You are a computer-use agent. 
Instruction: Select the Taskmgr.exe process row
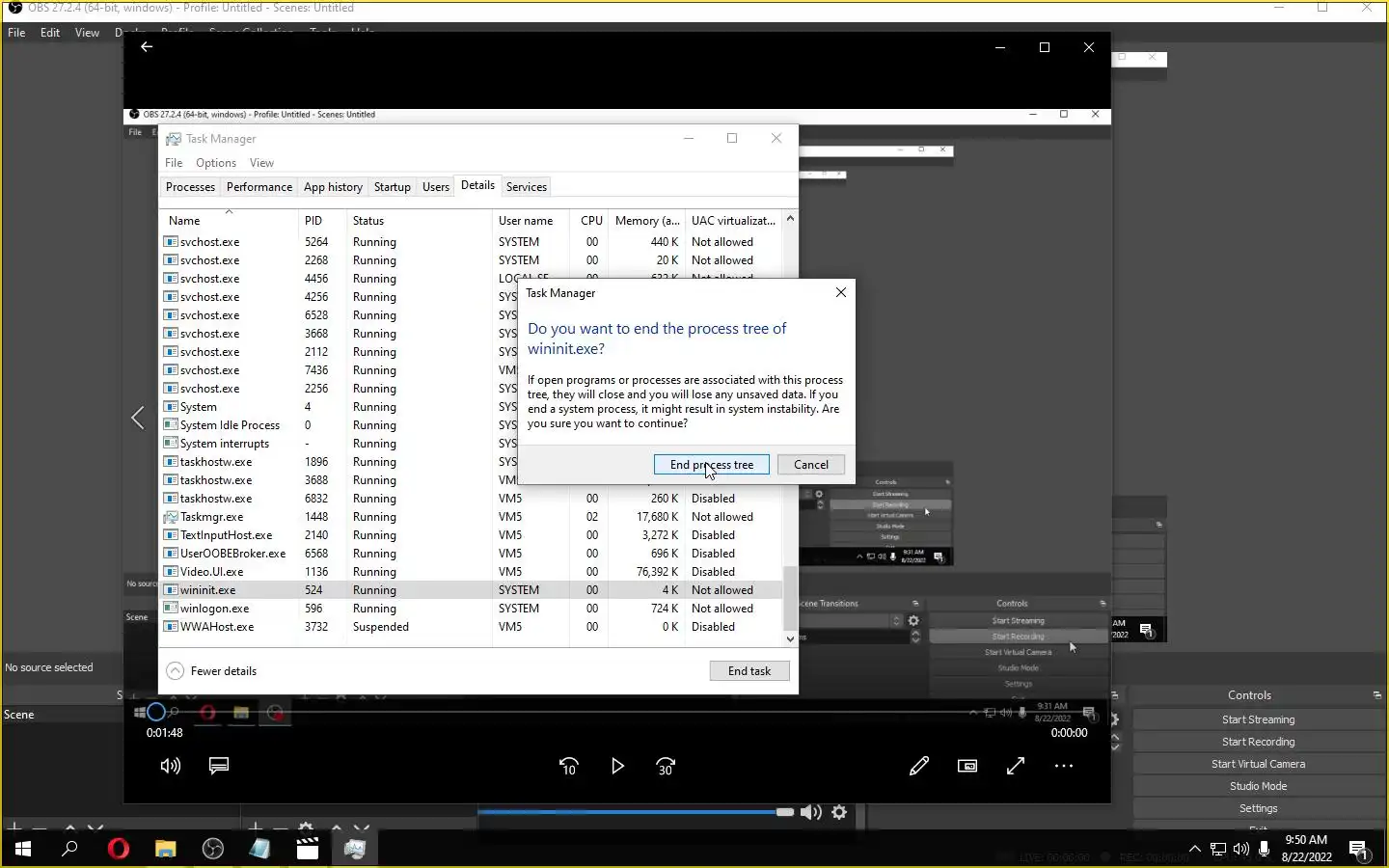click(472, 517)
